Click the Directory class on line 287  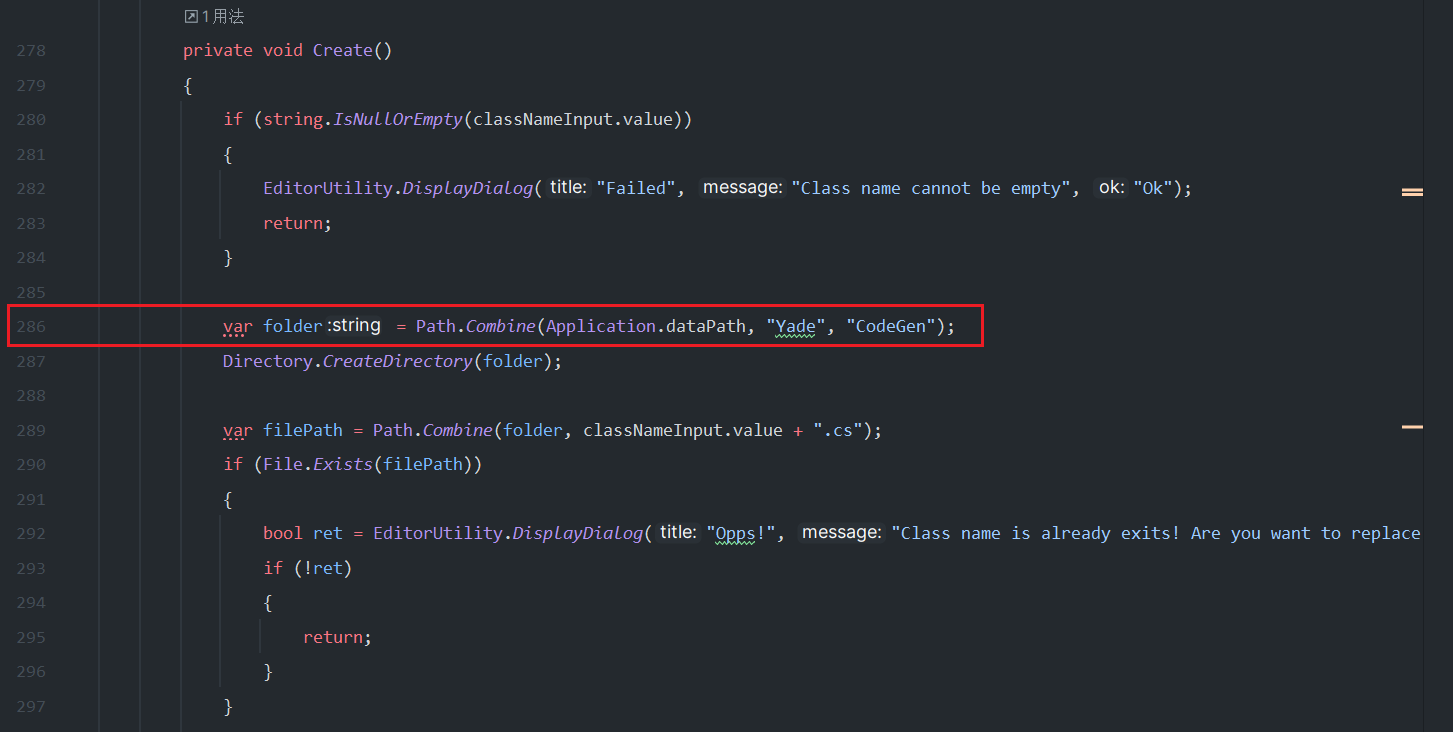point(267,361)
